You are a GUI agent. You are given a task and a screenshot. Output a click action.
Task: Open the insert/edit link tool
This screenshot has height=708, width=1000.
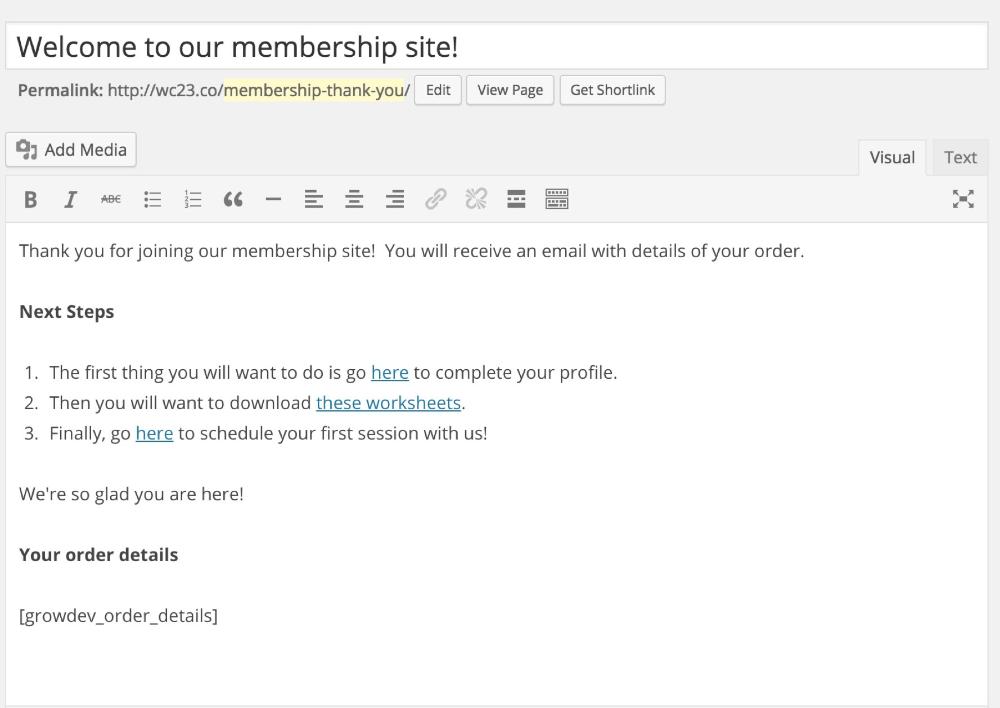(436, 200)
